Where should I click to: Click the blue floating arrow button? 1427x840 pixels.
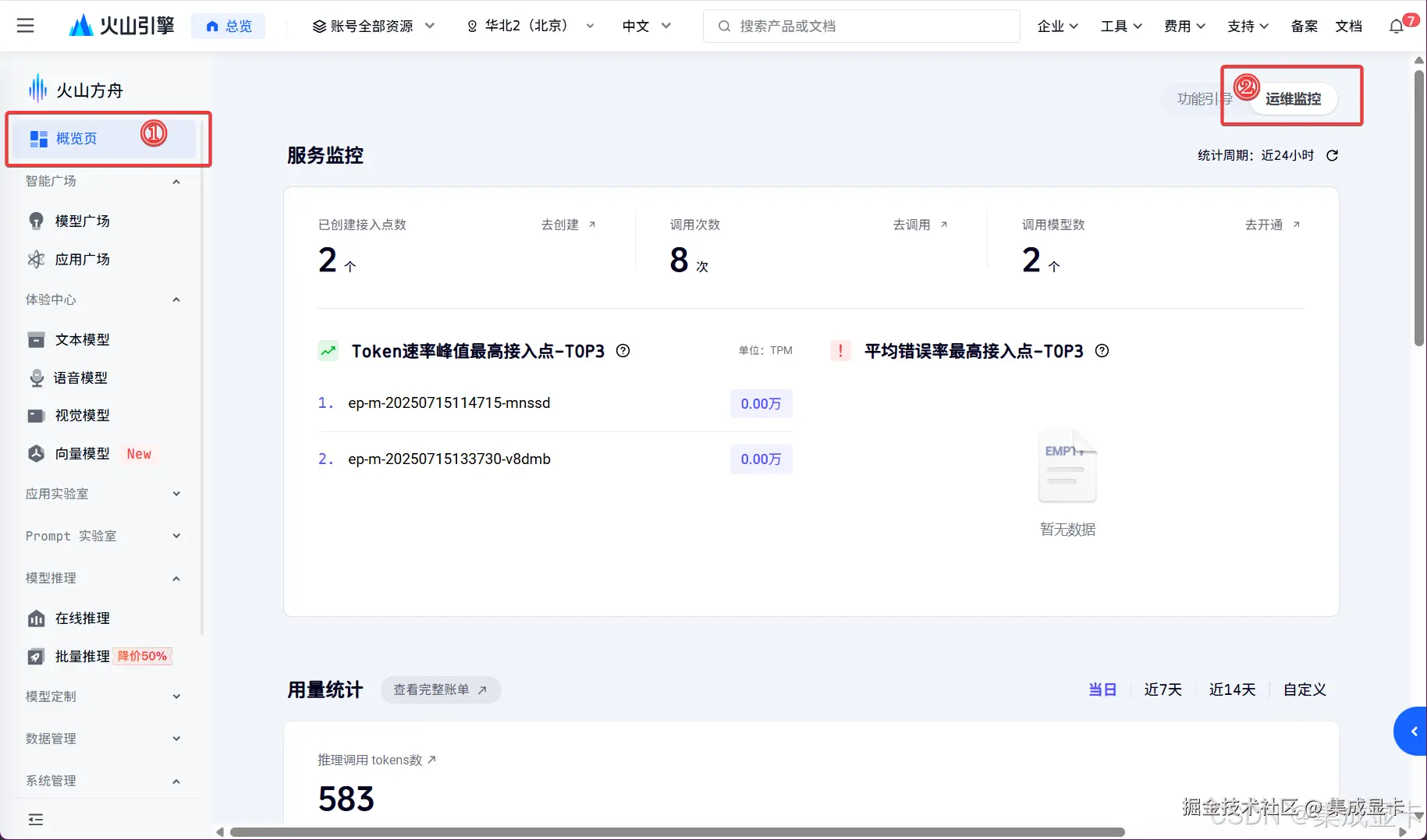coord(1411,732)
